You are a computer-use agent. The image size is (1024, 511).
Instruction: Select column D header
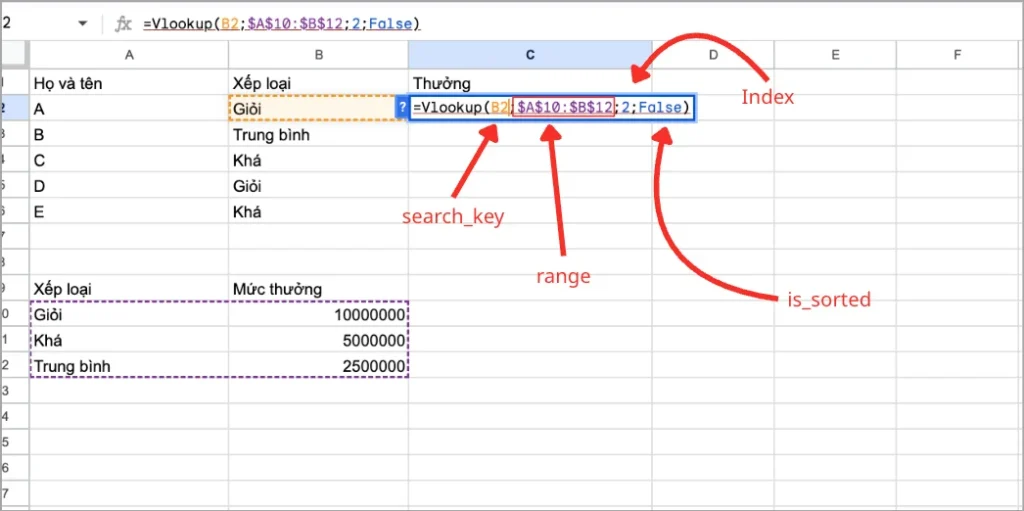tap(713, 56)
